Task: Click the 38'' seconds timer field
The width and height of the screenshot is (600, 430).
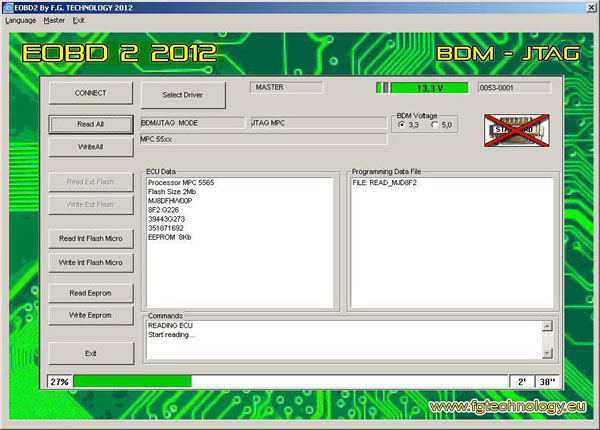Action: click(547, 381)
